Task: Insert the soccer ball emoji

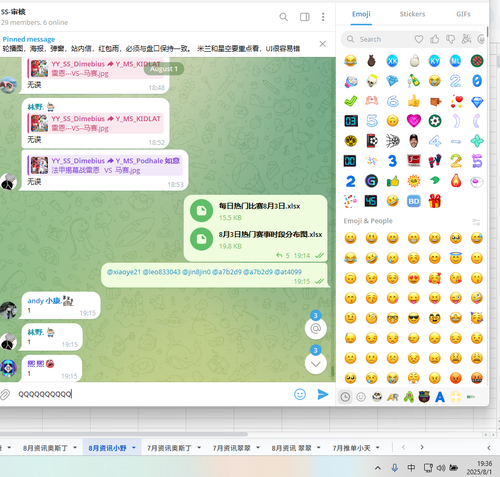Action: coord(435,121)
